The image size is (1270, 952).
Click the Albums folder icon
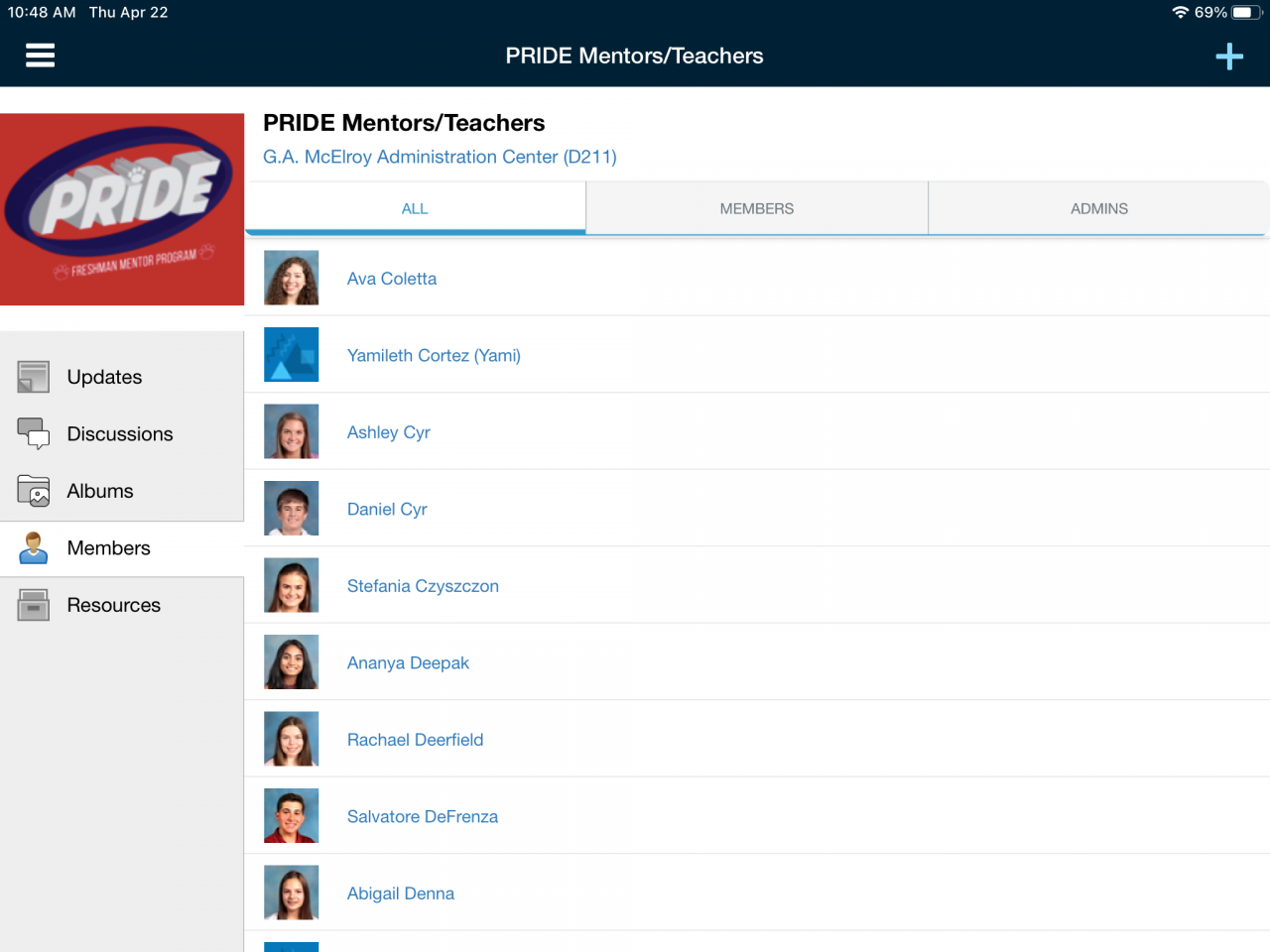click(x=33, y=491)
